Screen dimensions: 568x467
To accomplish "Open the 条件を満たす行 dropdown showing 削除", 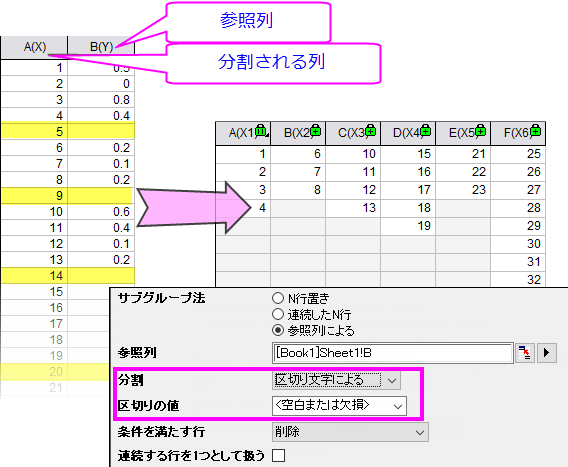I will pos(350,432).
